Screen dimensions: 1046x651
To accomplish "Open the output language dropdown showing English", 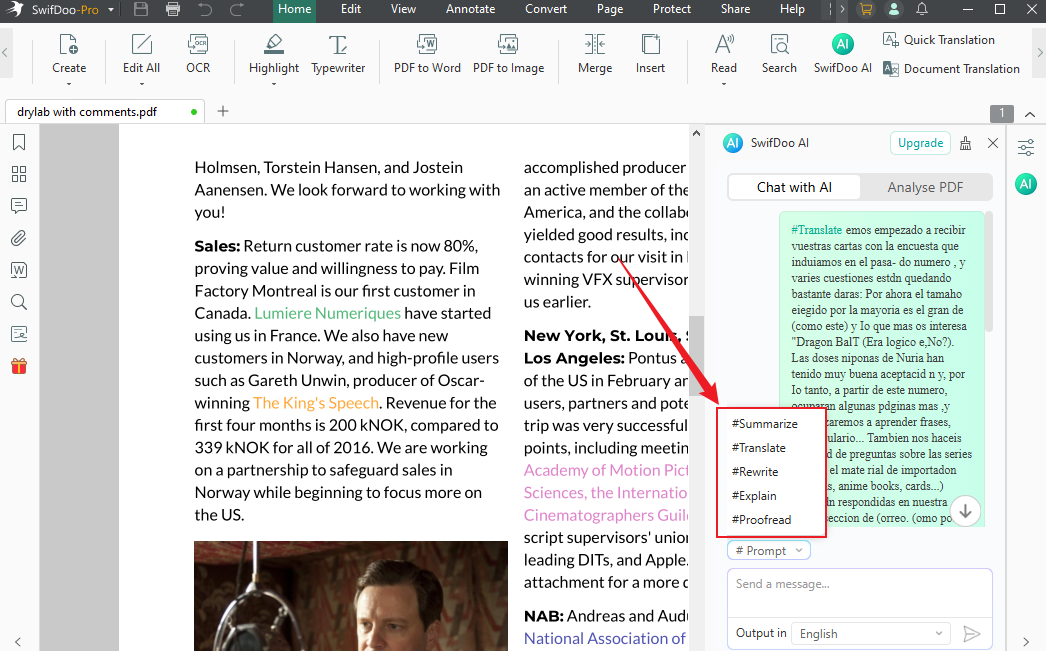I will pos(870,633).
